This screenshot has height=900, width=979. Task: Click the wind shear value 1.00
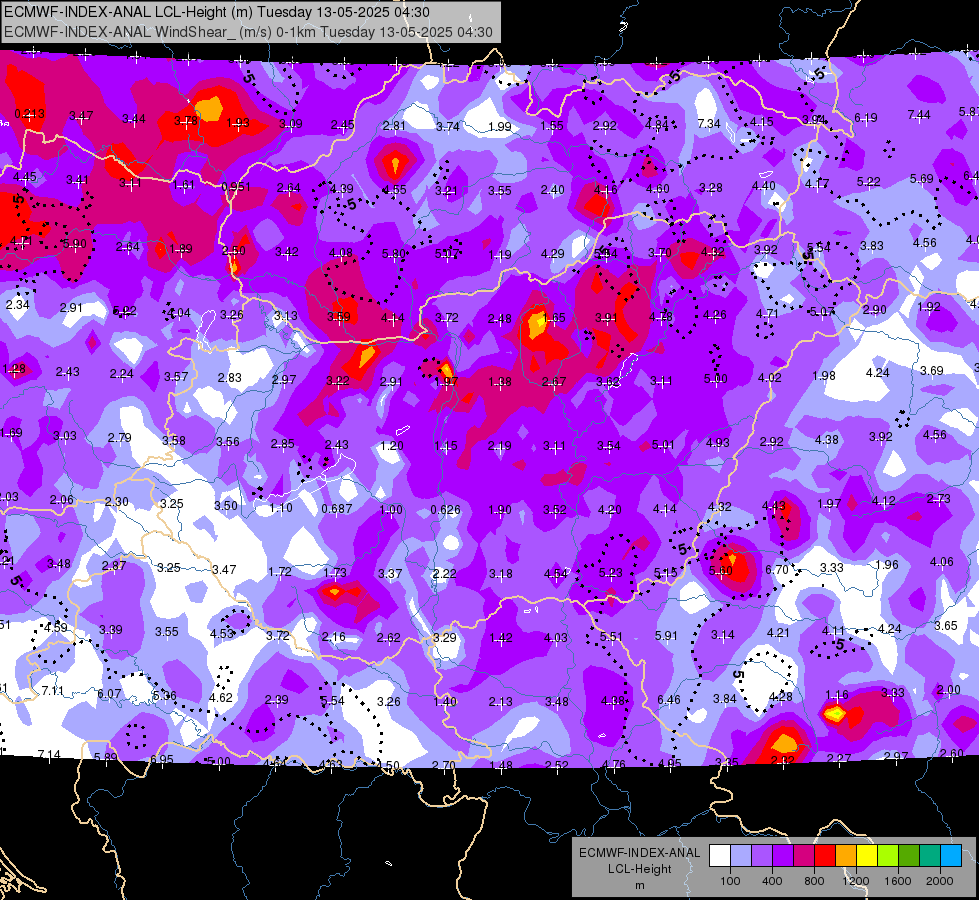tap(391, 510)
